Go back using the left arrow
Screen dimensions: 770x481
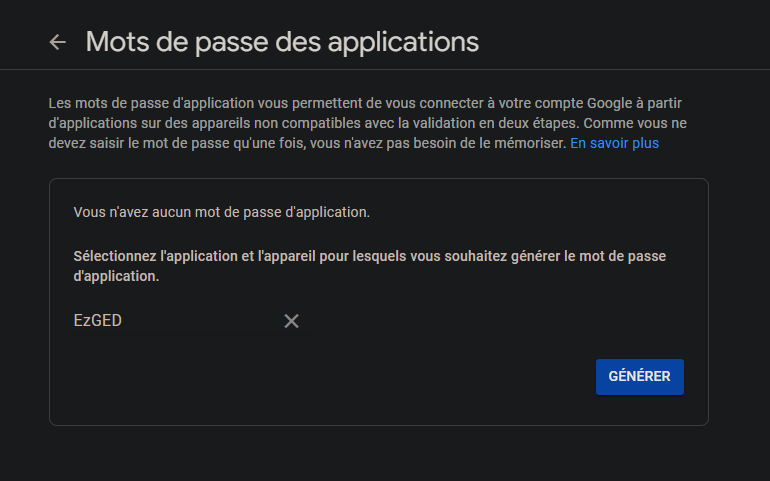58,42
